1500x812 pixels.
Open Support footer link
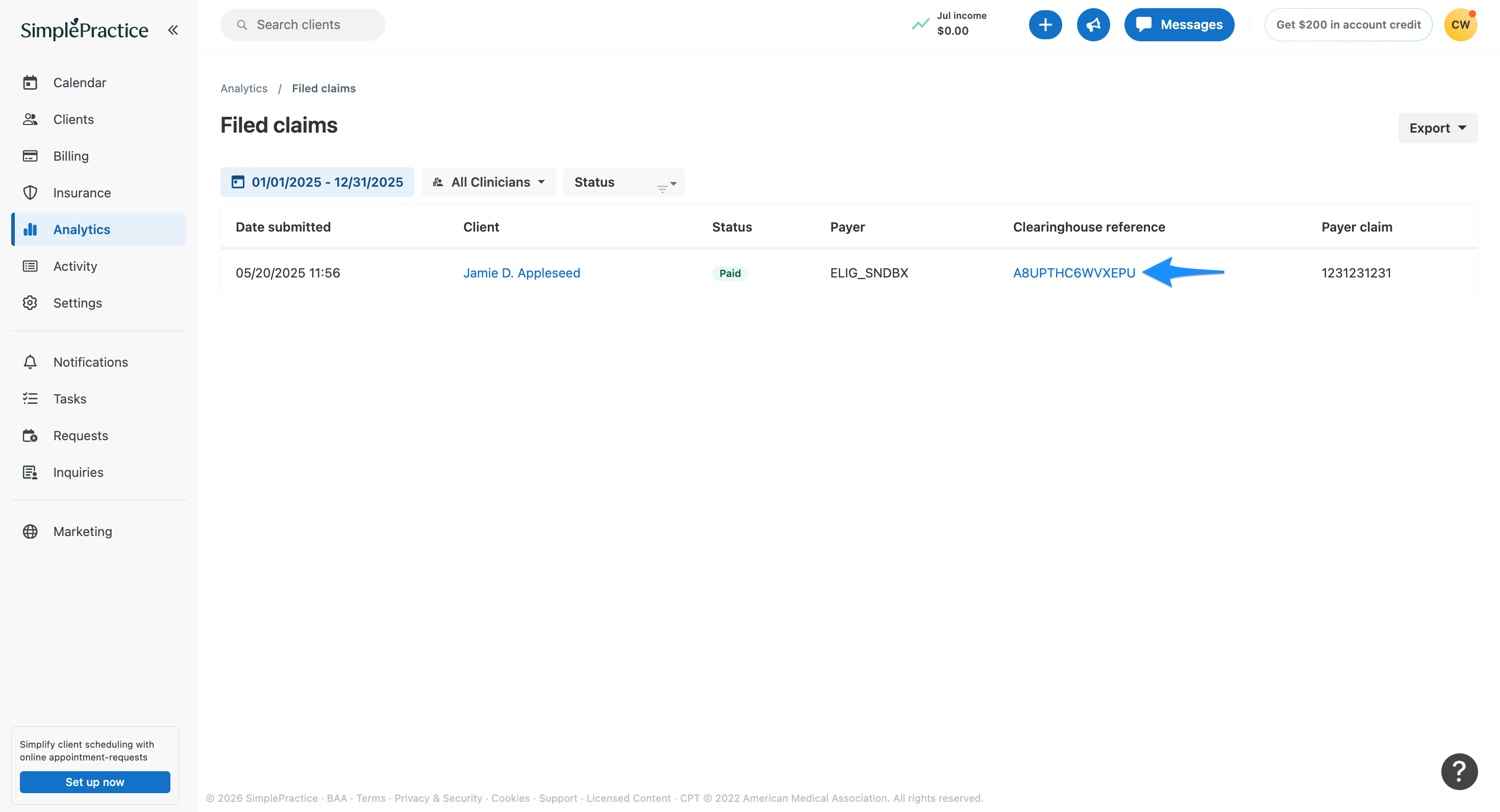pos(558,798)
